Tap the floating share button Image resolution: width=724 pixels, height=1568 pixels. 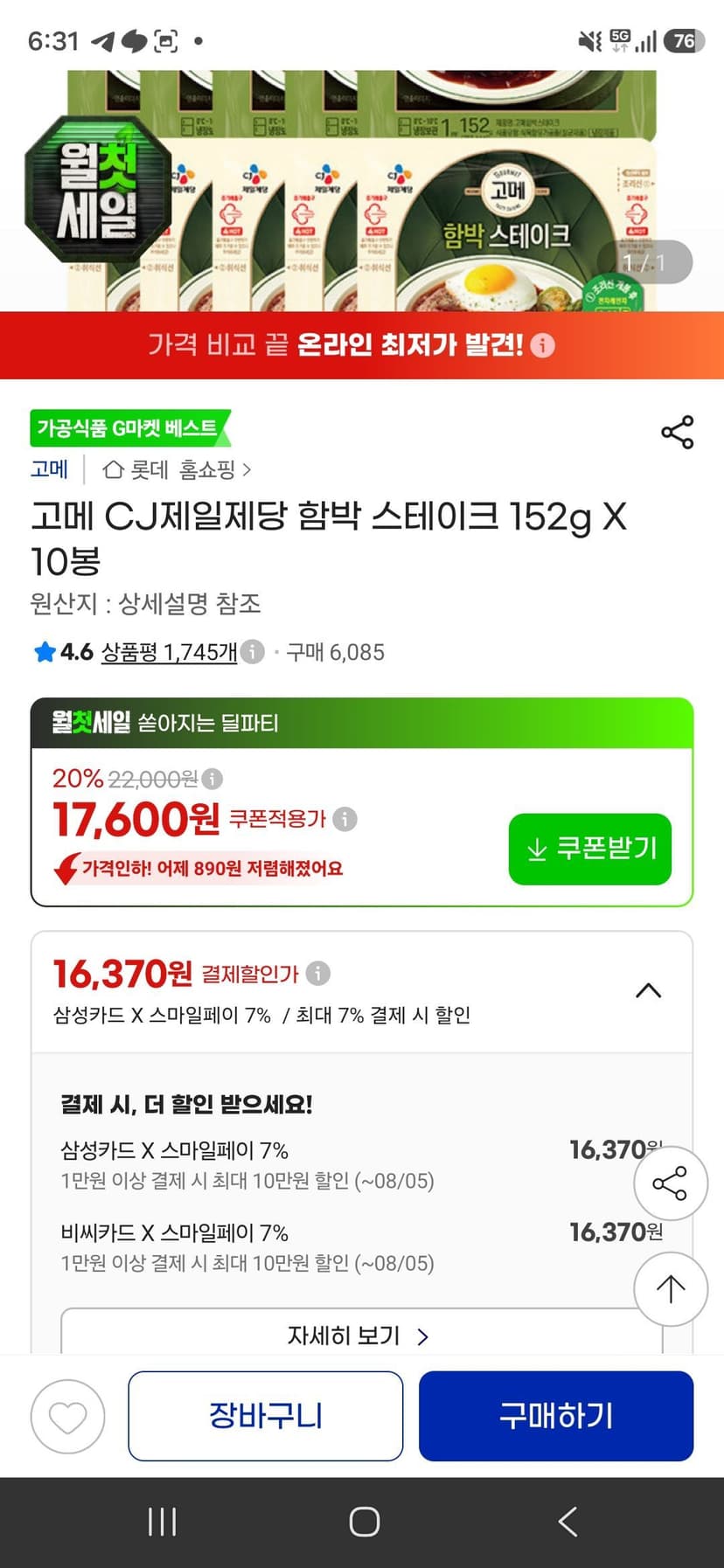(x=671, y=1183)
